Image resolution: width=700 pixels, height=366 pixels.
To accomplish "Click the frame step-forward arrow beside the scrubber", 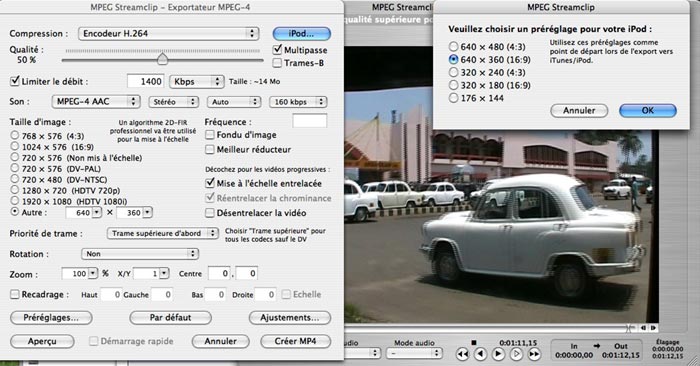I will tap(653, 328).
